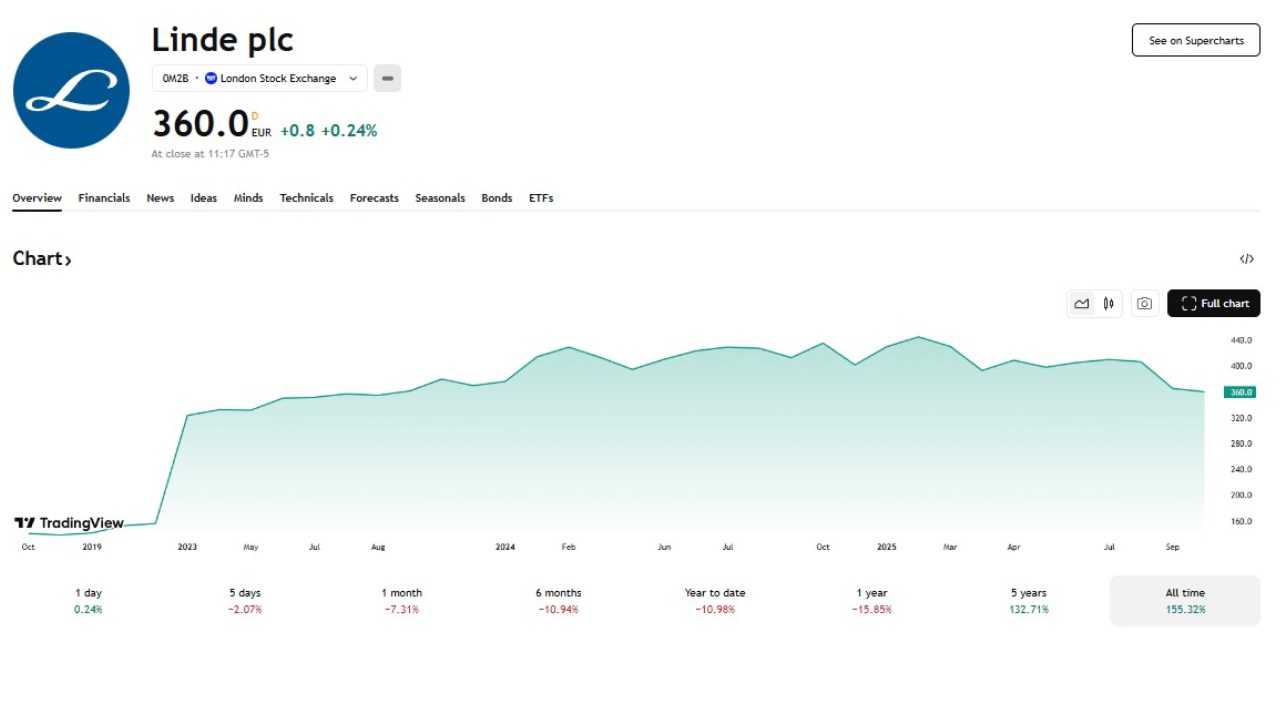Remove symbol from watchlist with minus icon
The height and width of the screenshot is (720, 1280).
point(387,78)
